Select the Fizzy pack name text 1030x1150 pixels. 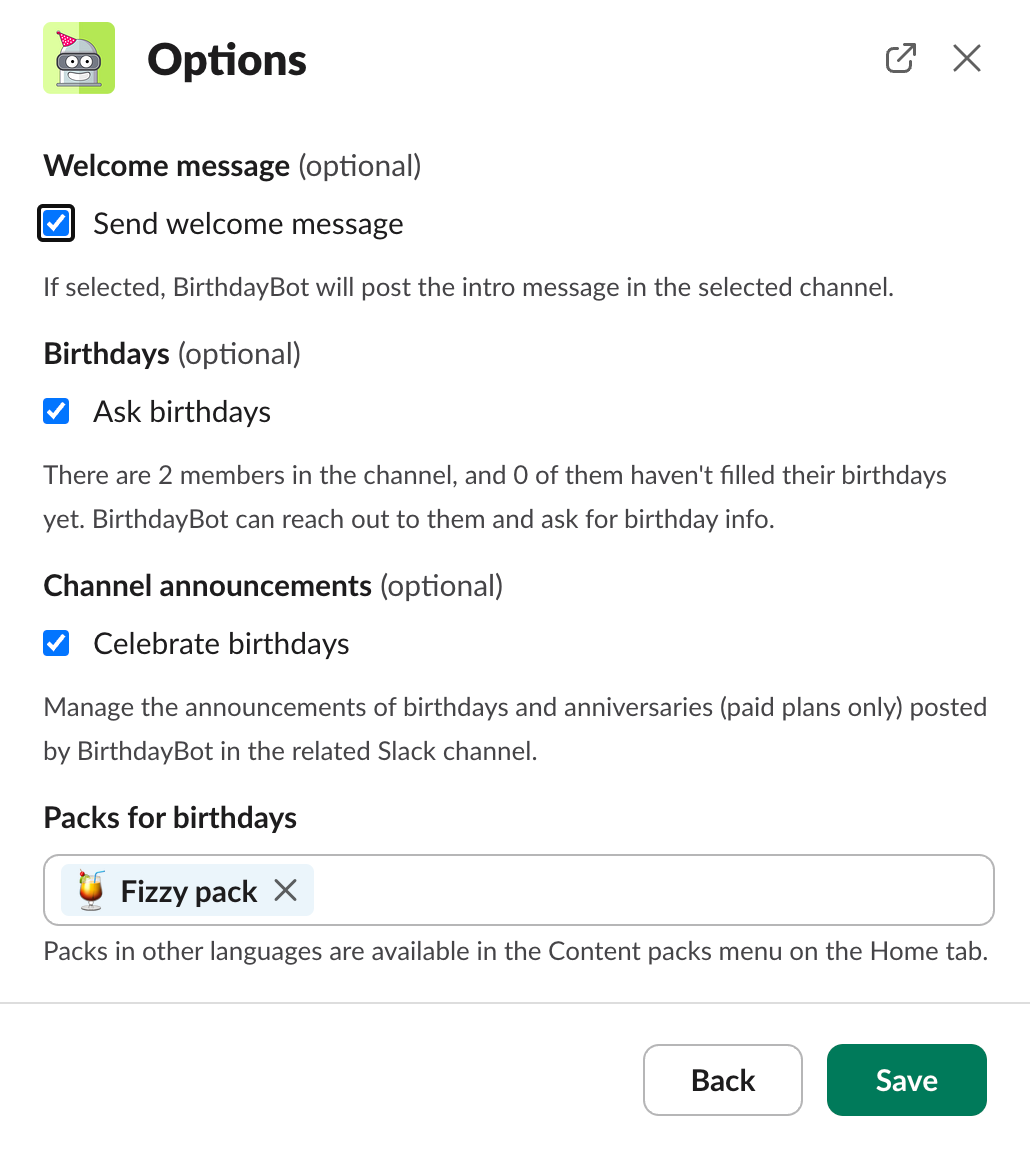tap(189, 891)
